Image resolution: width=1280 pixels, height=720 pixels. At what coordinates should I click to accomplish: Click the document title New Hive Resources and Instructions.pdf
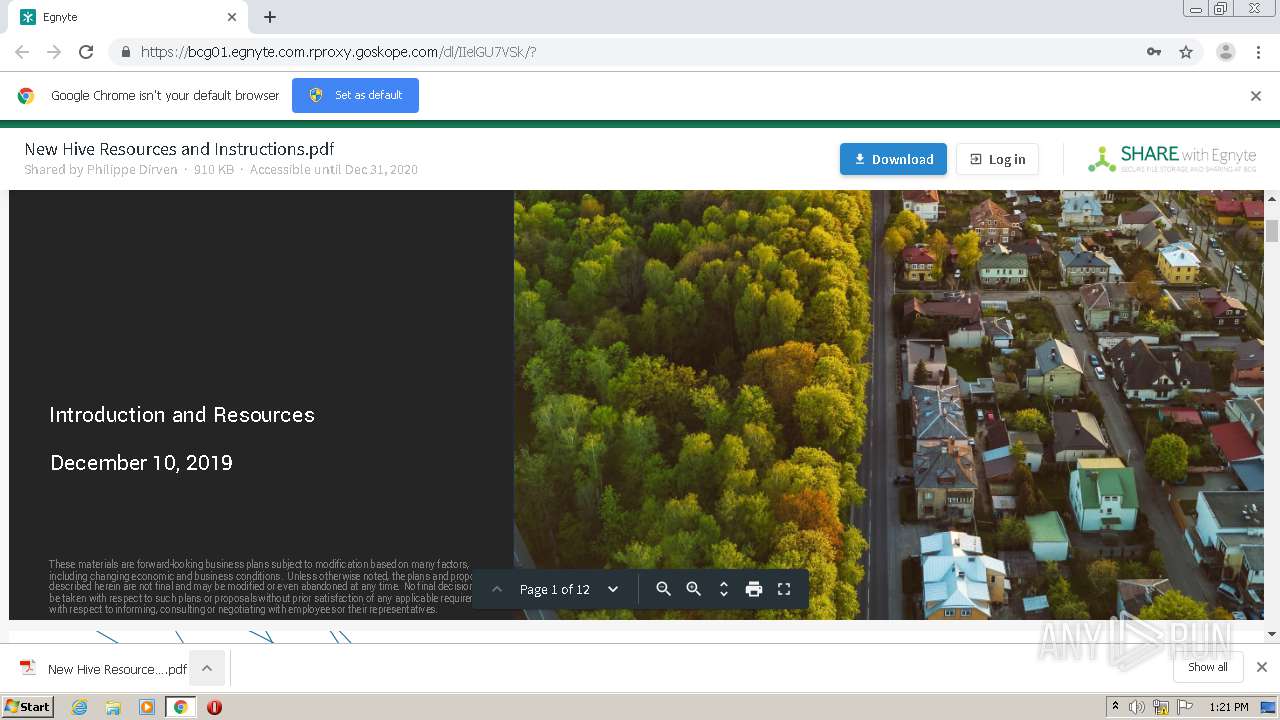tap(179, 149)
